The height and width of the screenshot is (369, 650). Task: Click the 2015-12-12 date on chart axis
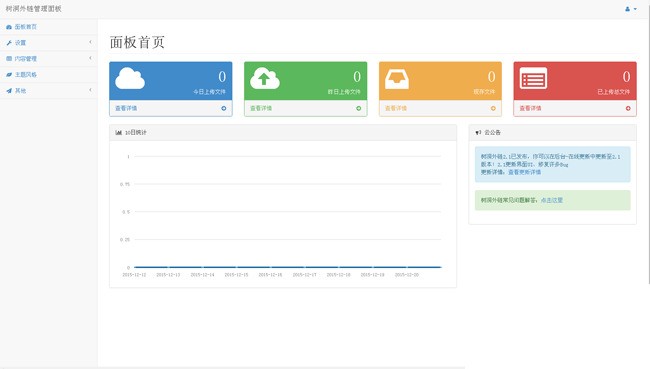(x=134, y=275)
